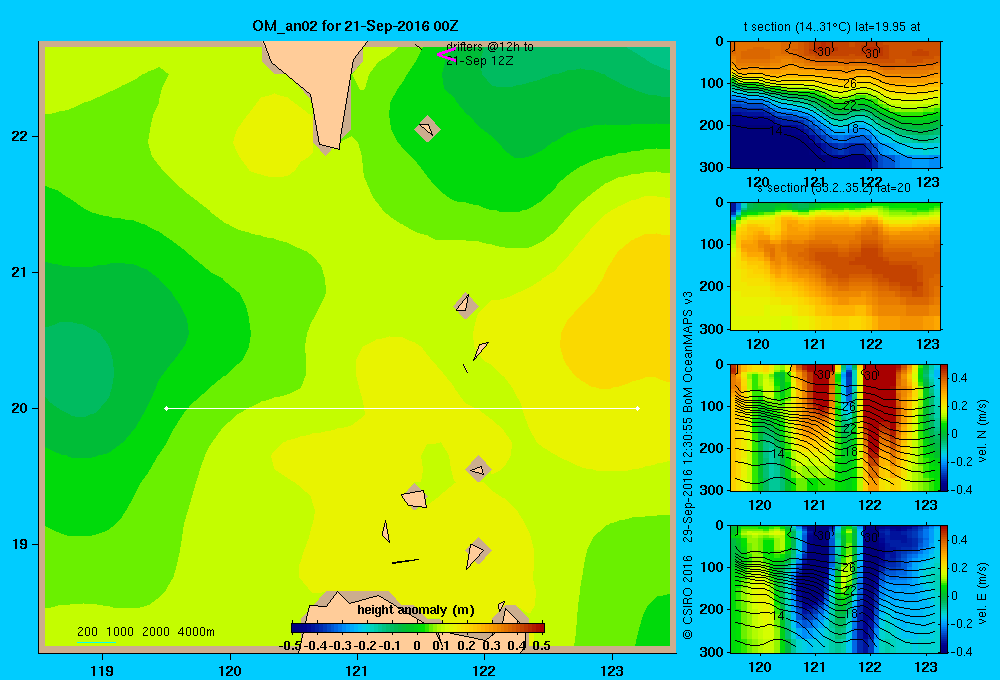1000x680 pixels.
Task: Click latitude label "20" on main map axis
Action: (x=20, y=408)
